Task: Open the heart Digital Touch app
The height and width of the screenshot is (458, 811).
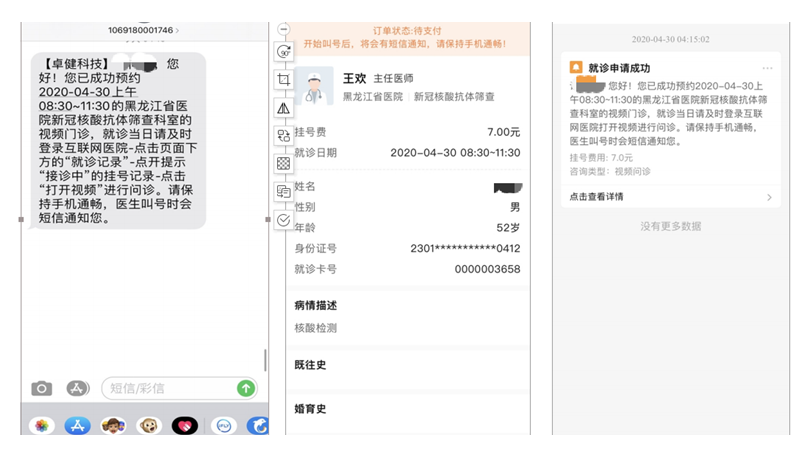Action: 185,425
